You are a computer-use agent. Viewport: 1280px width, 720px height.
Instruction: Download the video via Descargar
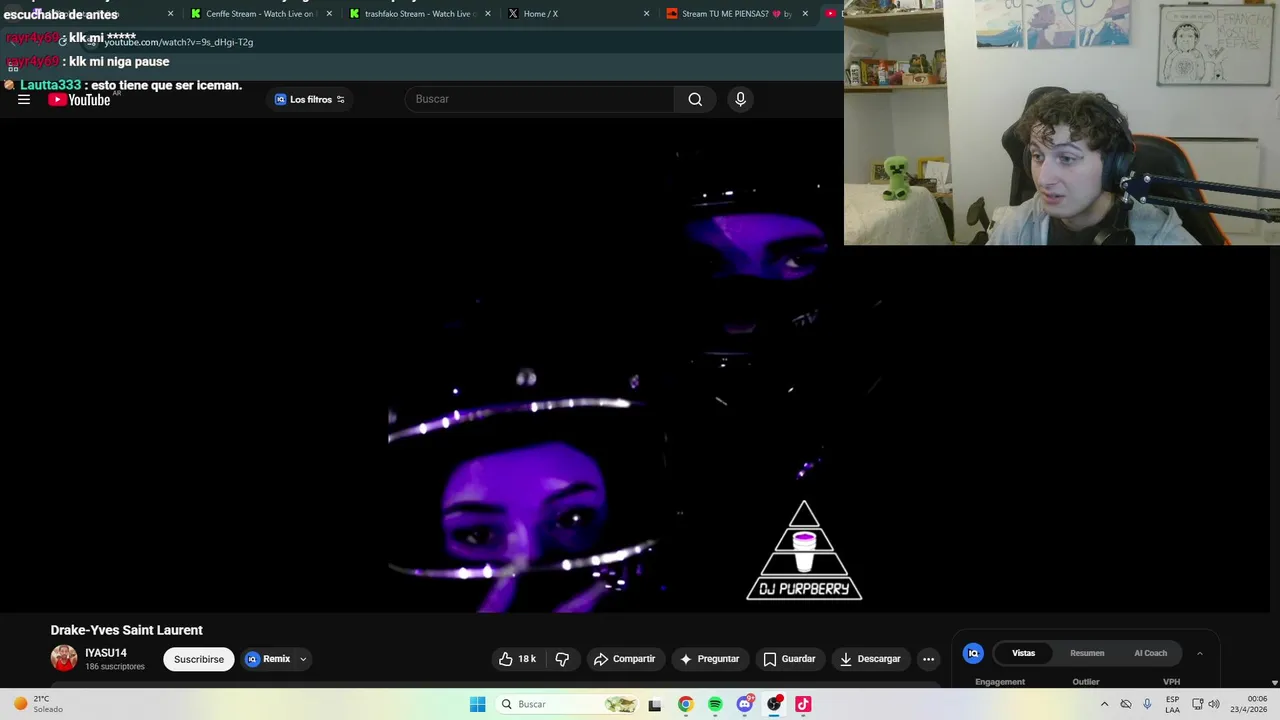pos(870,659)
